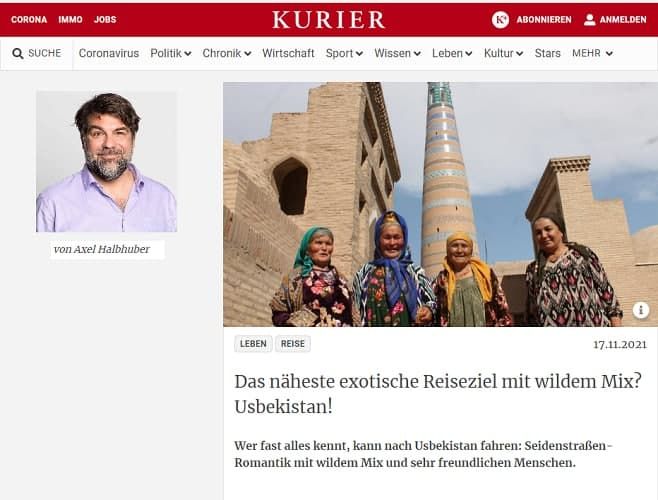The height and width of the screenshot is (500, 658).
Task: Expand the Sport section menu
Action: pyautogui.click(x=344, y=53)
